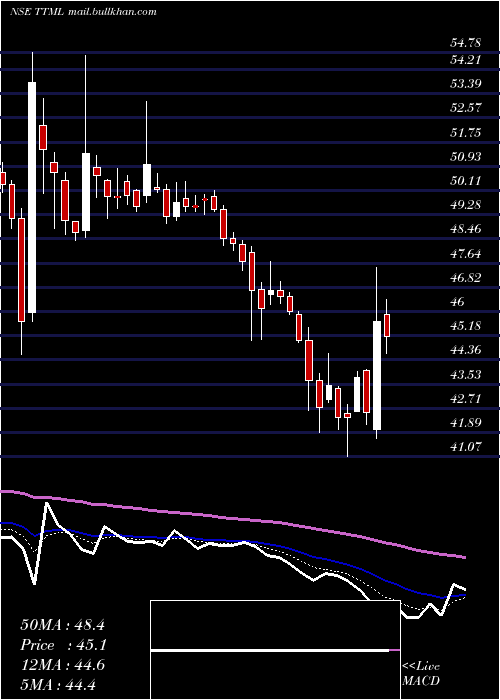This screenshot has width=500, height=700.
Task: Select the 41.89 price axis label
Action: (466, 423)
